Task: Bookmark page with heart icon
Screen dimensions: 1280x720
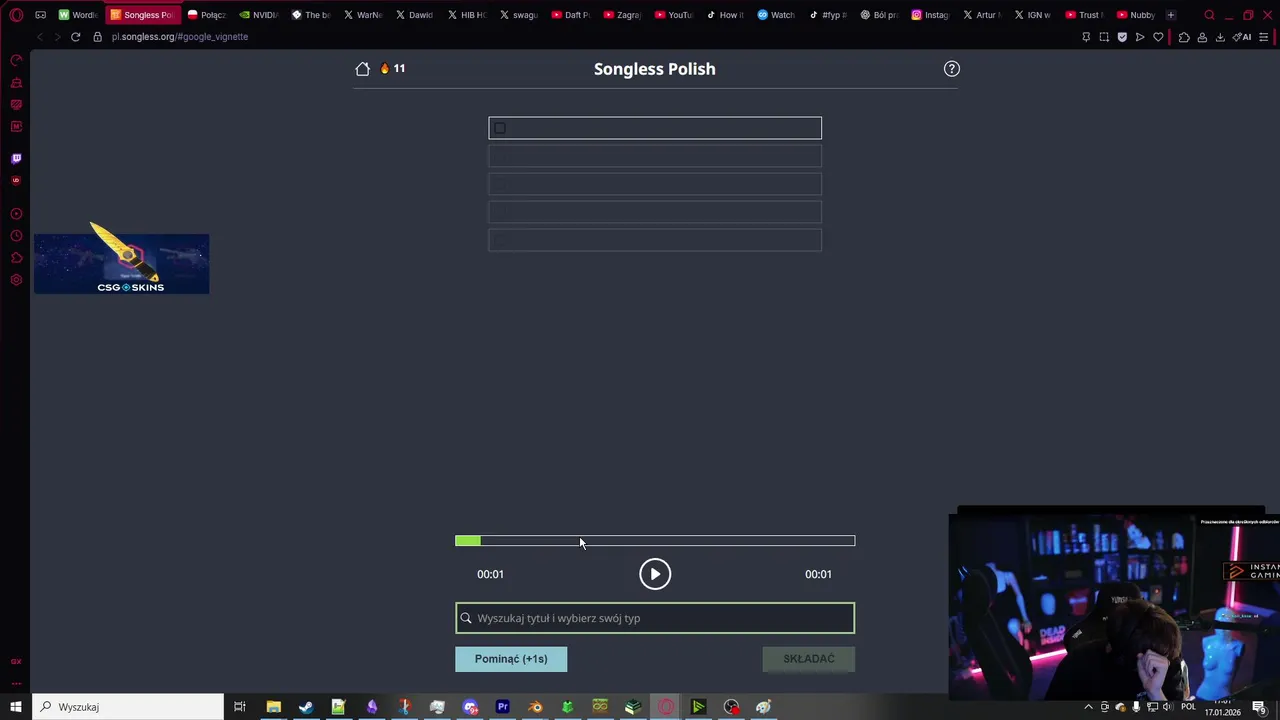Action: 1158,37
